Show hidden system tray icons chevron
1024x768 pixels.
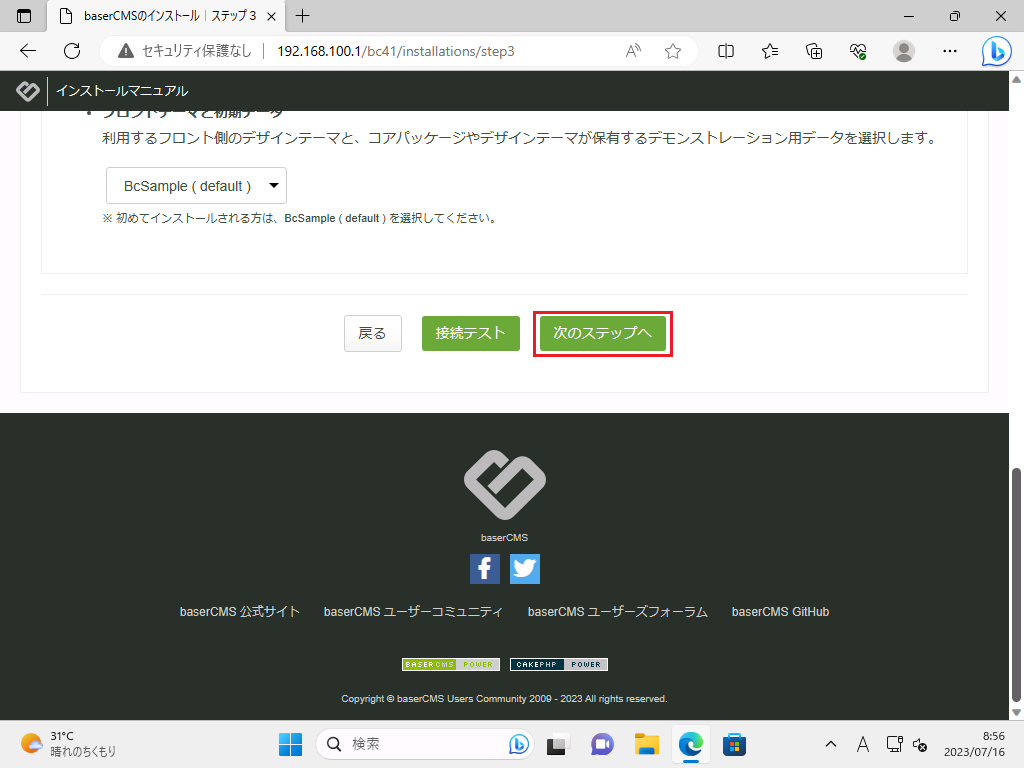[830, 744]
